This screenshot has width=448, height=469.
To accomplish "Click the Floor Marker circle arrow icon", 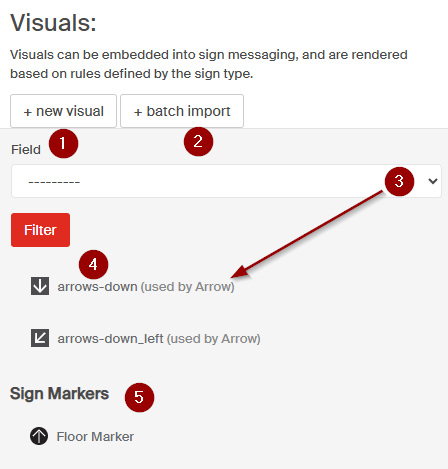I will pos(39,436).
